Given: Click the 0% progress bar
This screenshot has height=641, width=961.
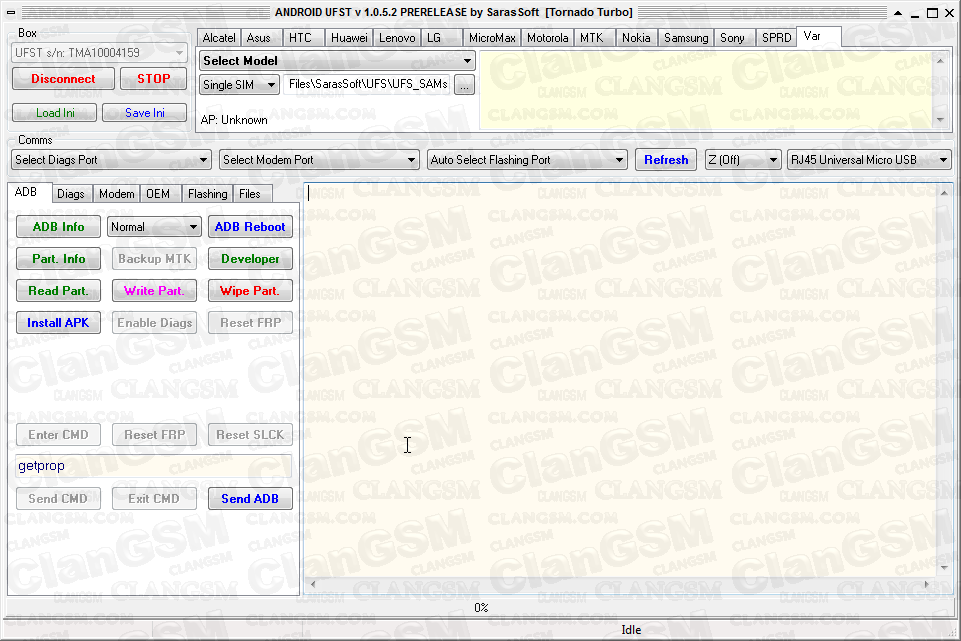Looking at the screenshot, I should click(480, 607).
